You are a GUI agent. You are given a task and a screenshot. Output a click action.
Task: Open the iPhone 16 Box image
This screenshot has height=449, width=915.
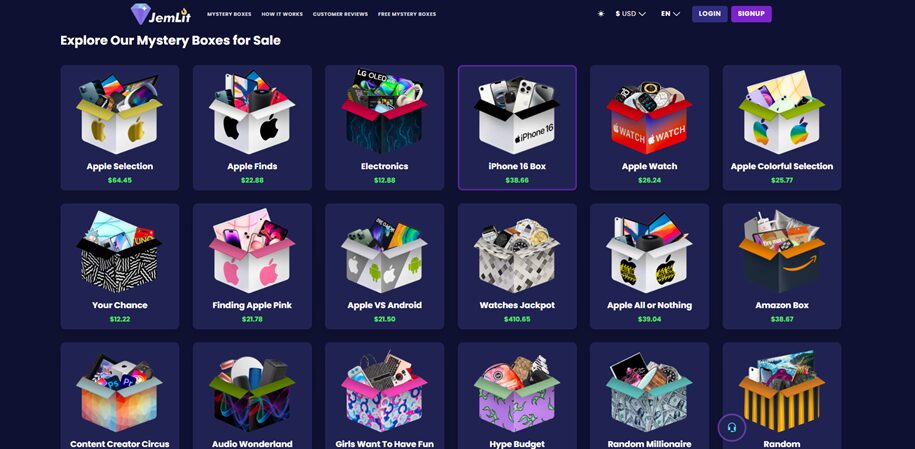point(517,115)
